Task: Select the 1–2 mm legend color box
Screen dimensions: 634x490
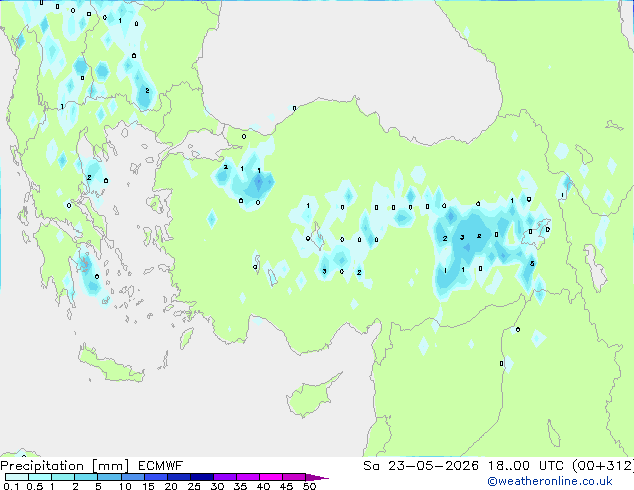Action: pyautogui.click(x=63, y=477)
